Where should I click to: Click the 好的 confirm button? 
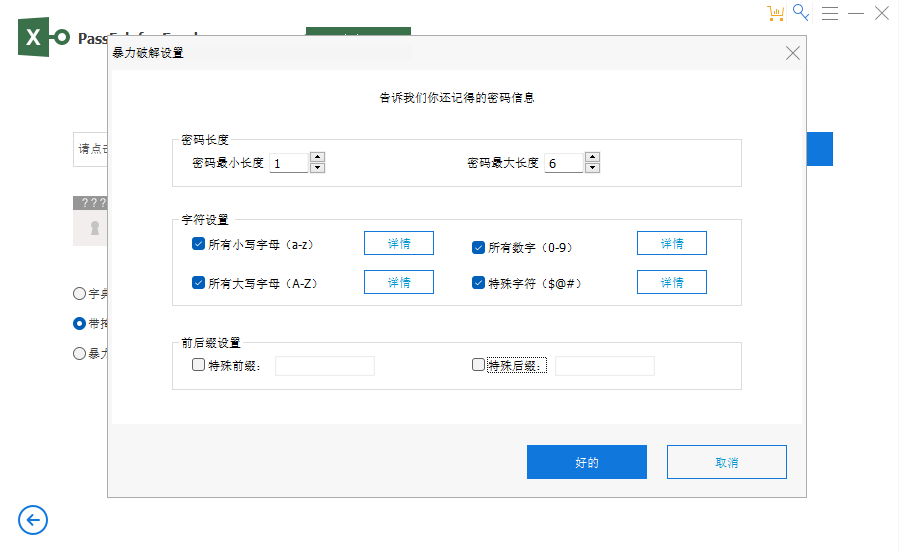point(586,462)
